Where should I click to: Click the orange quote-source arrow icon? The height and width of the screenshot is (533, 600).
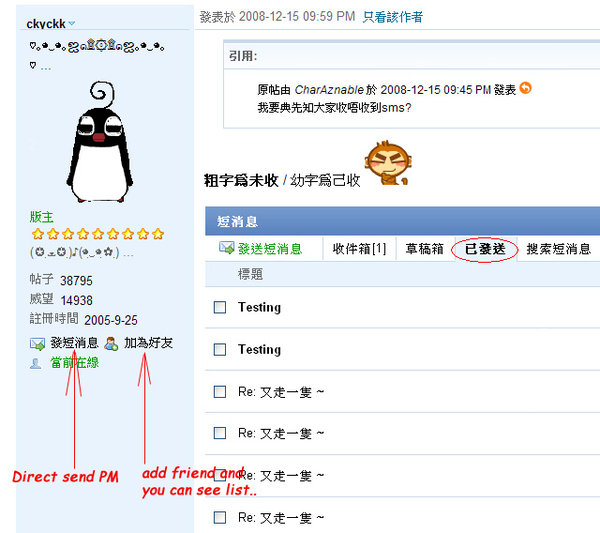[525, 88]
